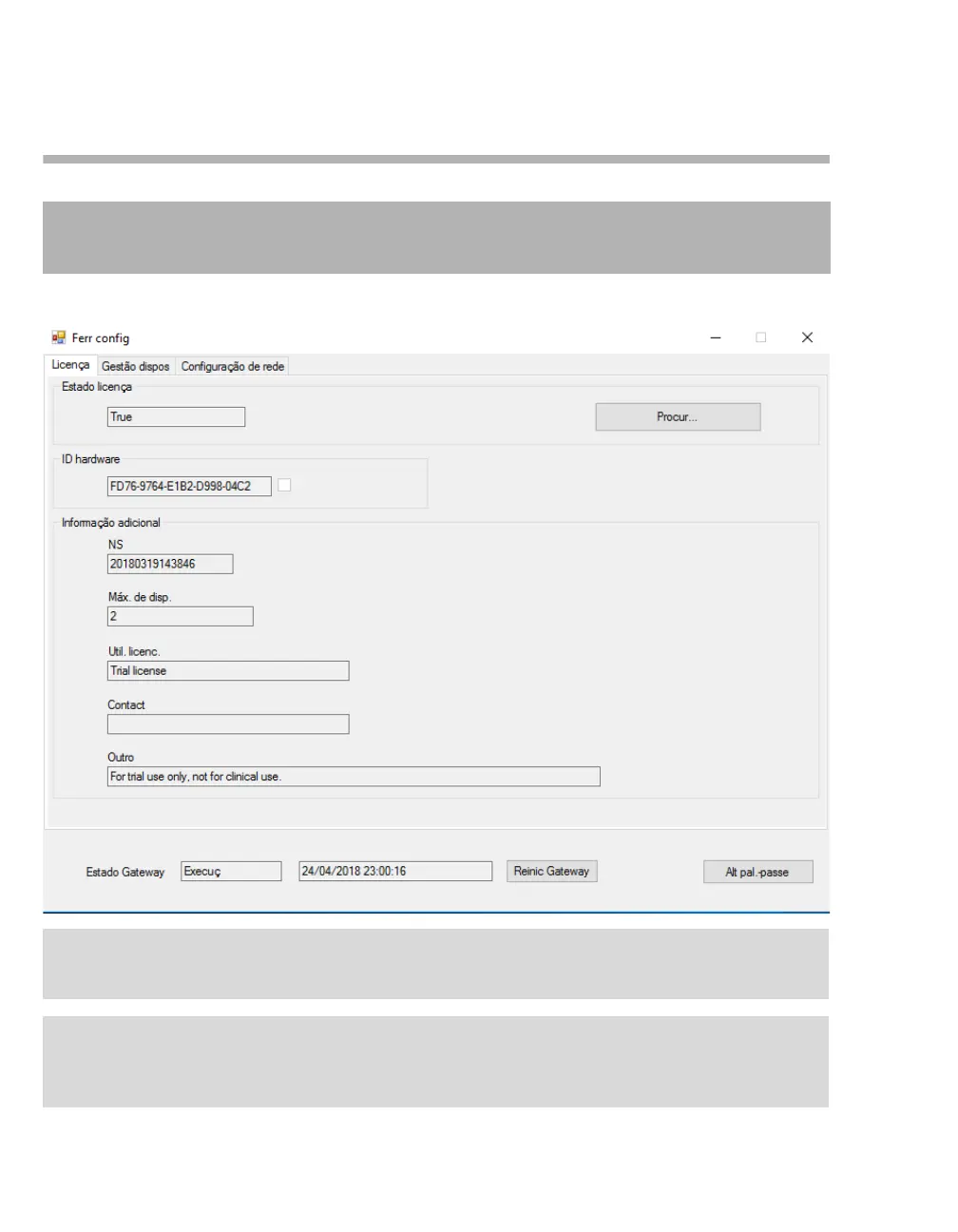This screenshot has height=1232, width=958.
Task: Click the Estado licença group label
Action: click(x=97, y=387)
